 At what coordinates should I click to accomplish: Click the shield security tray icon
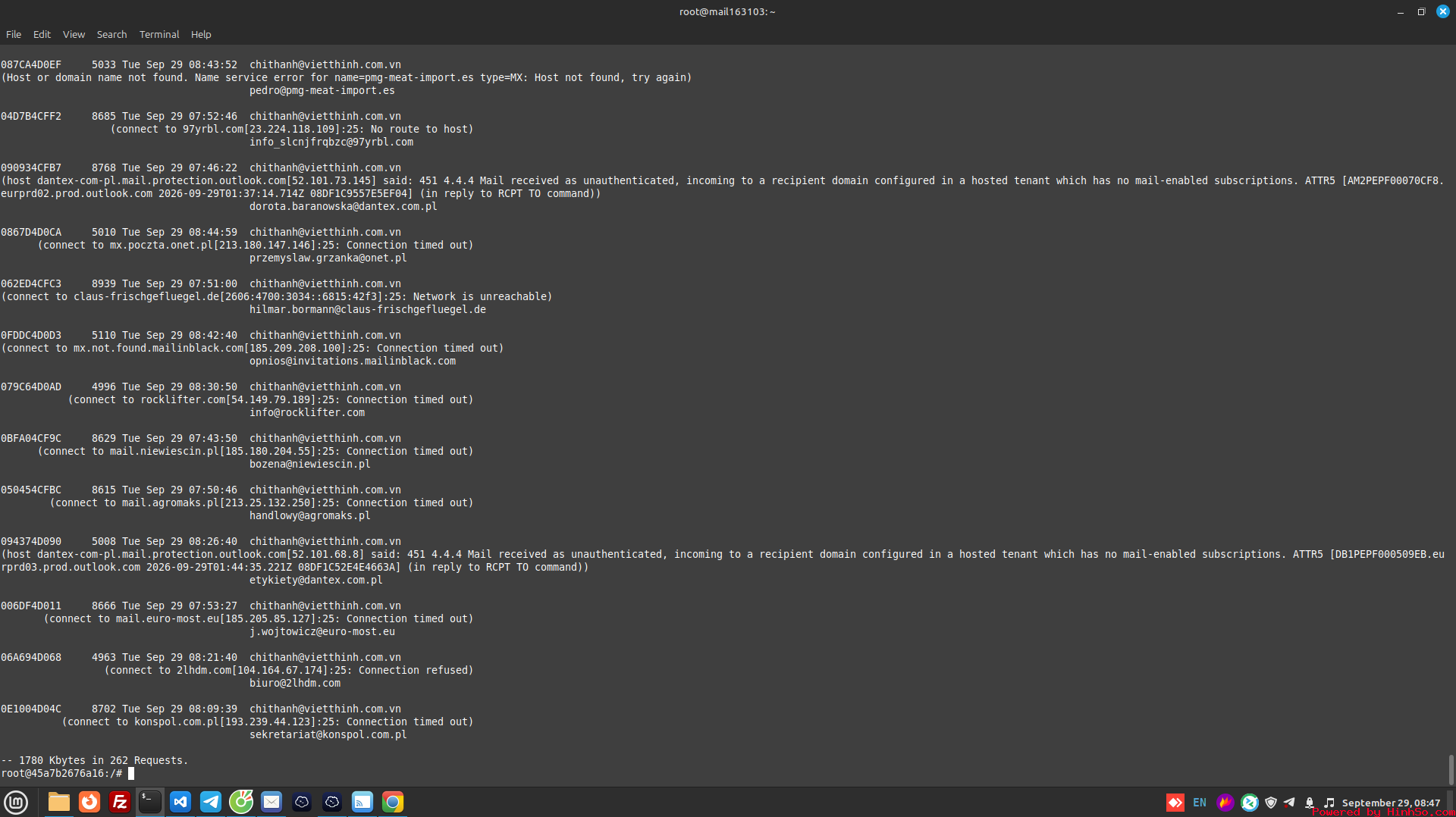1271,803
